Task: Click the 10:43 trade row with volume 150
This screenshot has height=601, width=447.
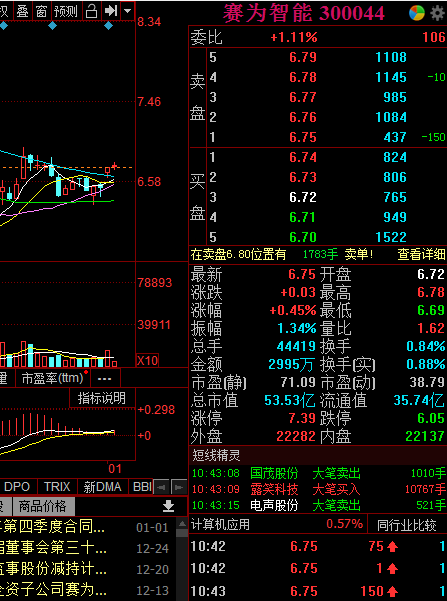Action: [x=318, y=591]
